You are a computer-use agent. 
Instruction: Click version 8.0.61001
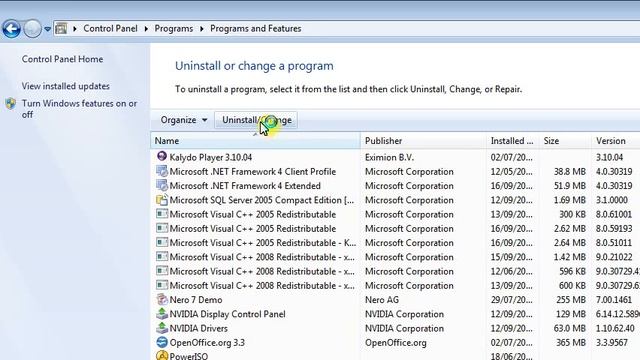click(x=613, y=214)
